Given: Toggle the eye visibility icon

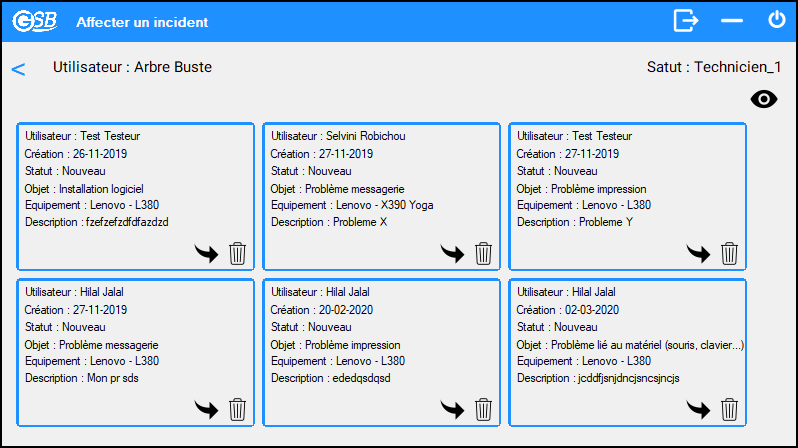Looking at the screenshot, I should click(x=764, y=99).
